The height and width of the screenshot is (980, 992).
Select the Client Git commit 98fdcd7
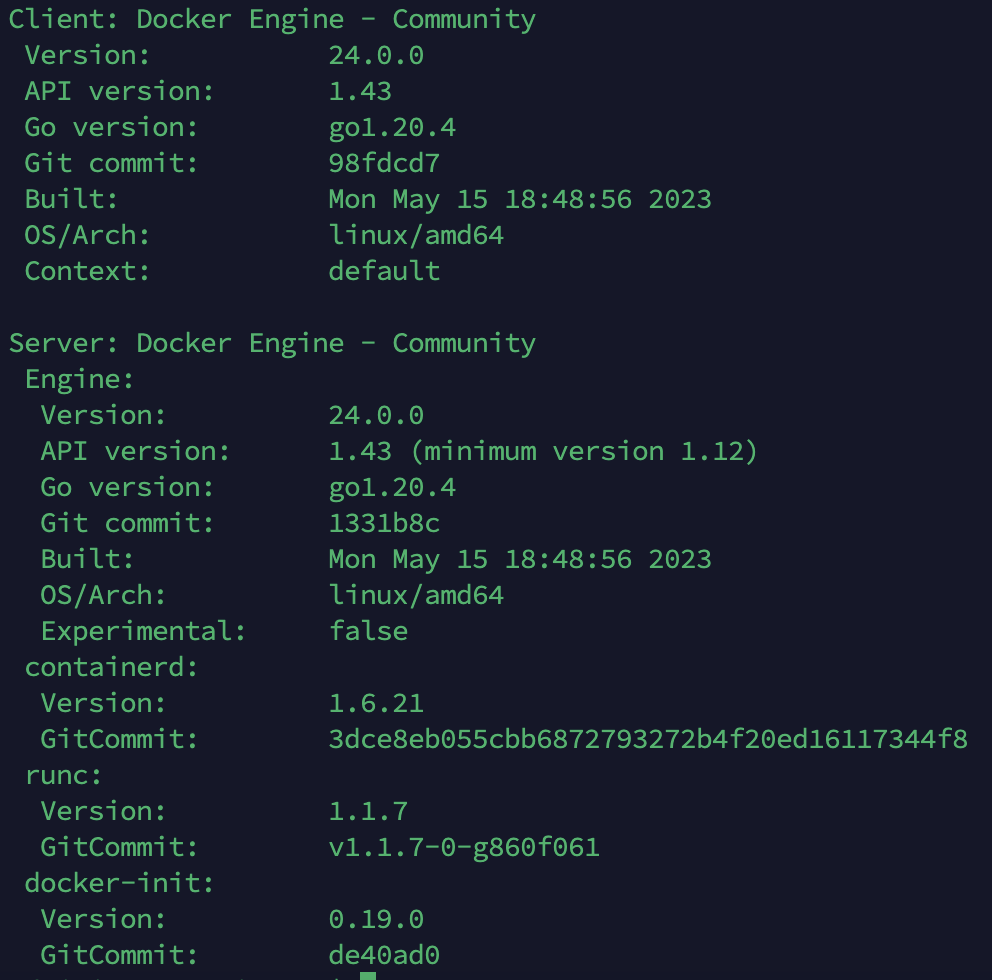(x=384, y=163)
